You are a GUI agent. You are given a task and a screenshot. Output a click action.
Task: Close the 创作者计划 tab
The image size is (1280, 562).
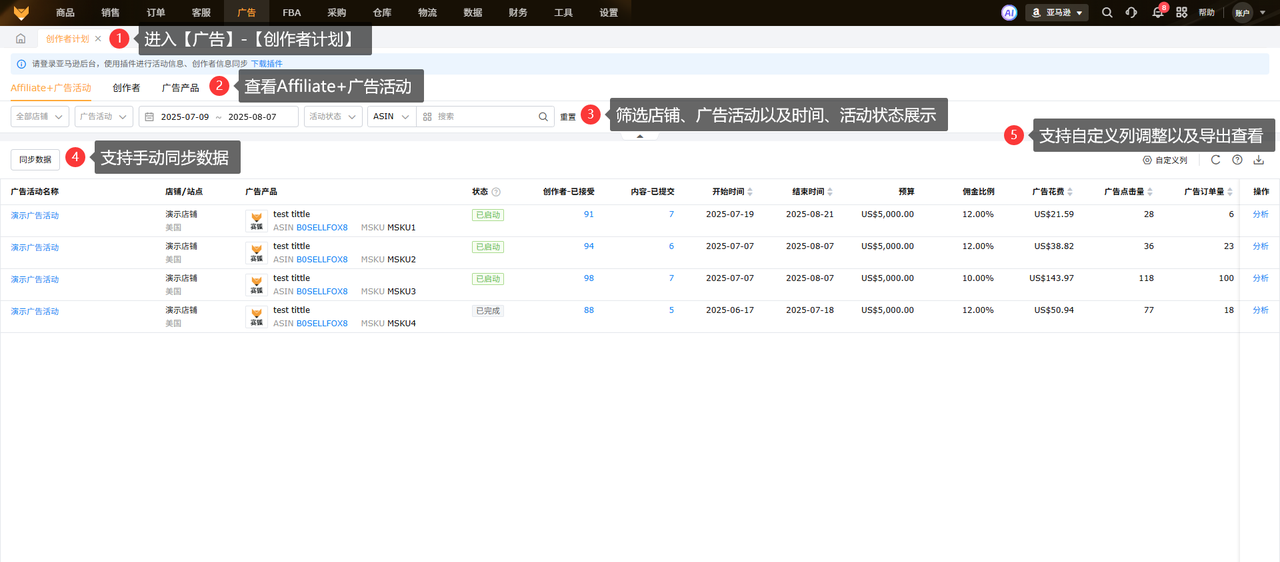[x=98, y=39]
